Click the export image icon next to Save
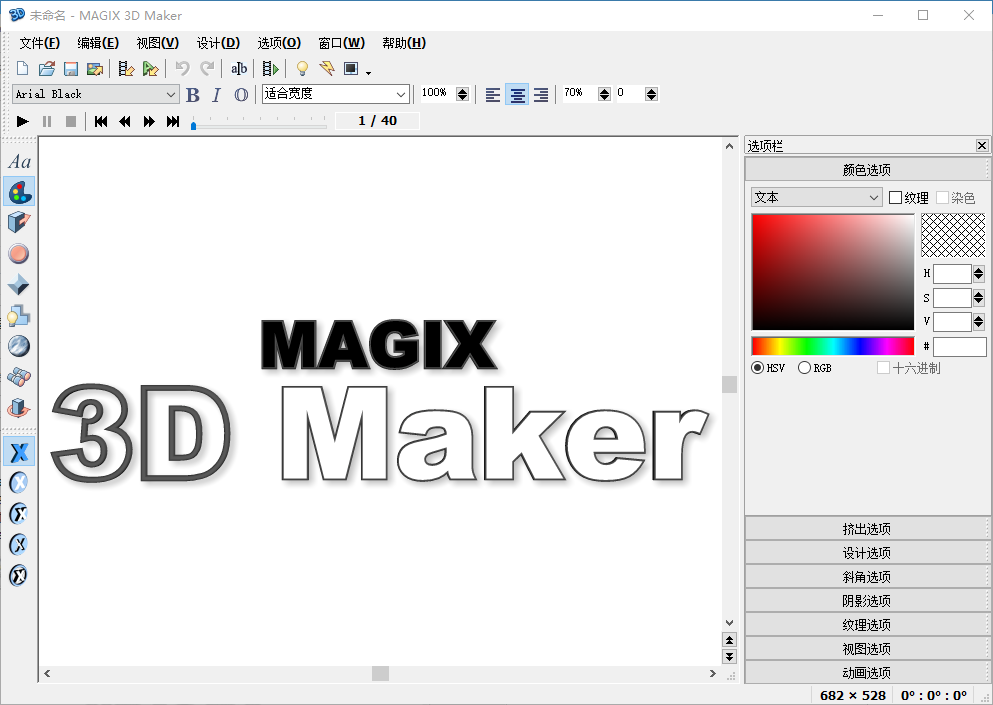This screenshot has height=705, width=993. pos(95,68)
